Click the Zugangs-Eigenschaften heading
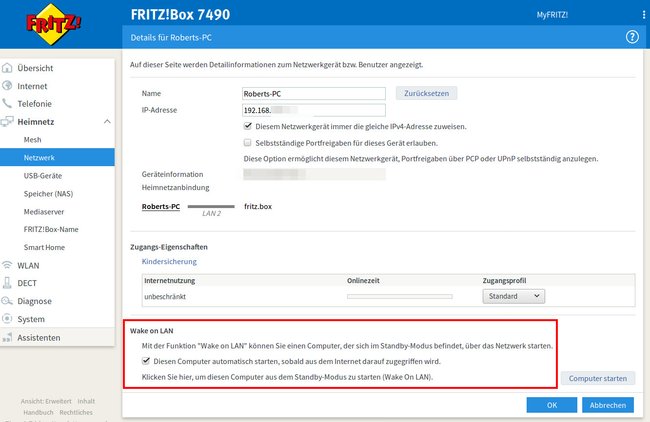 point(169,247)
